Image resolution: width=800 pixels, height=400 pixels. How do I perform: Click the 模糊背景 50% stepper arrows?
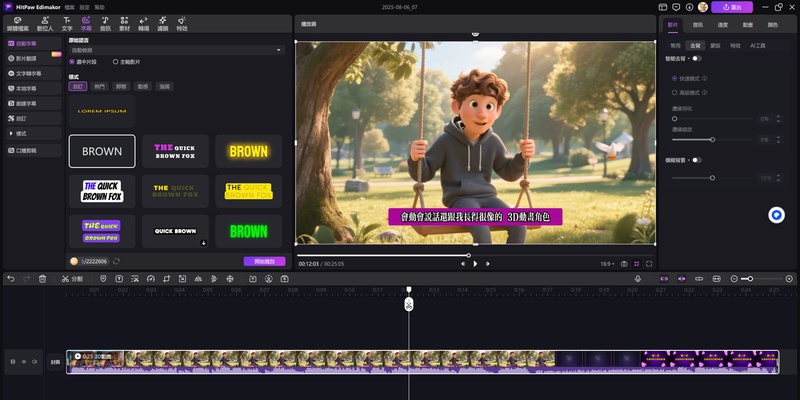[x=779, y=178]
